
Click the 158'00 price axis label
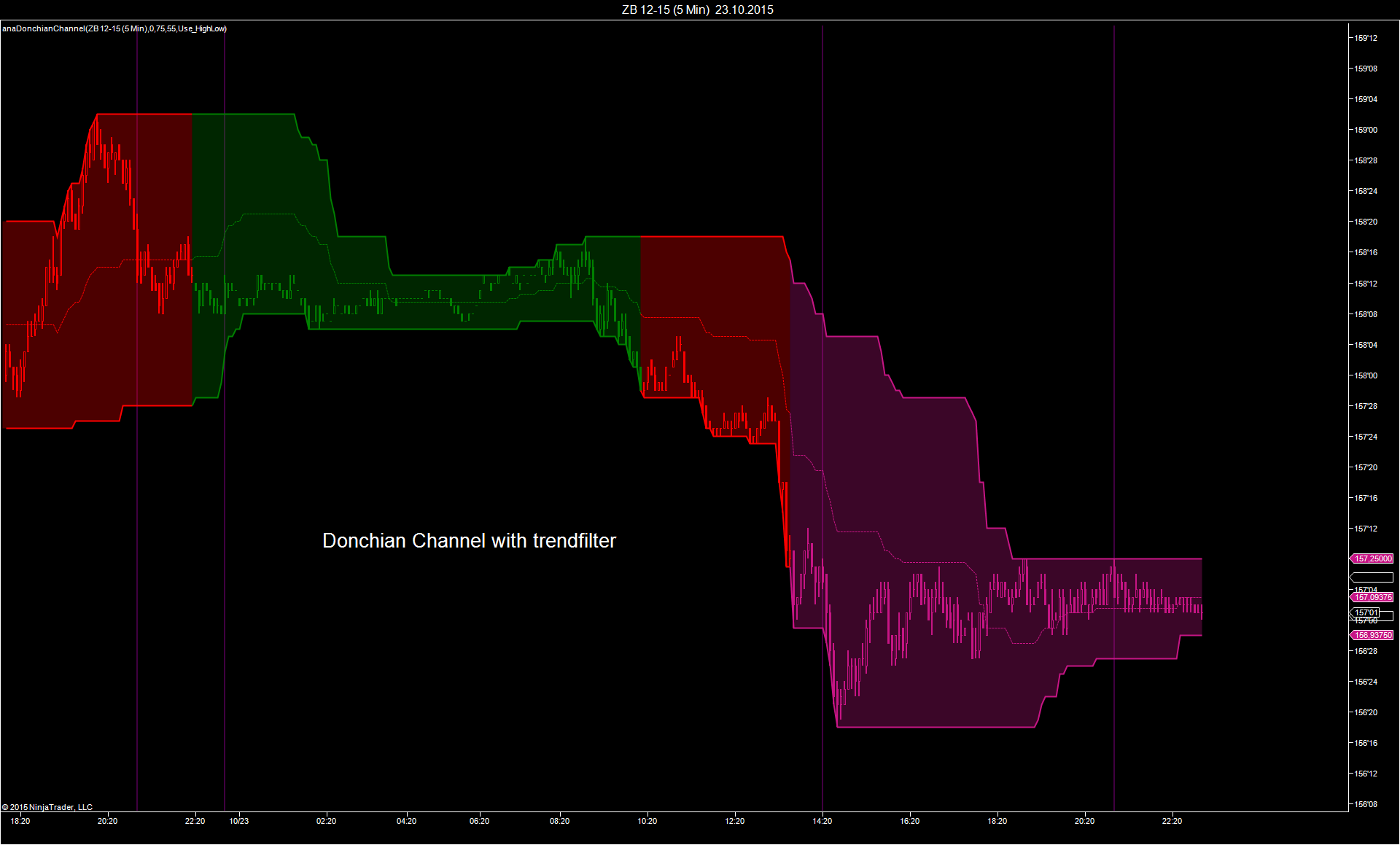pyautogui.click(x=1366, y=375)
